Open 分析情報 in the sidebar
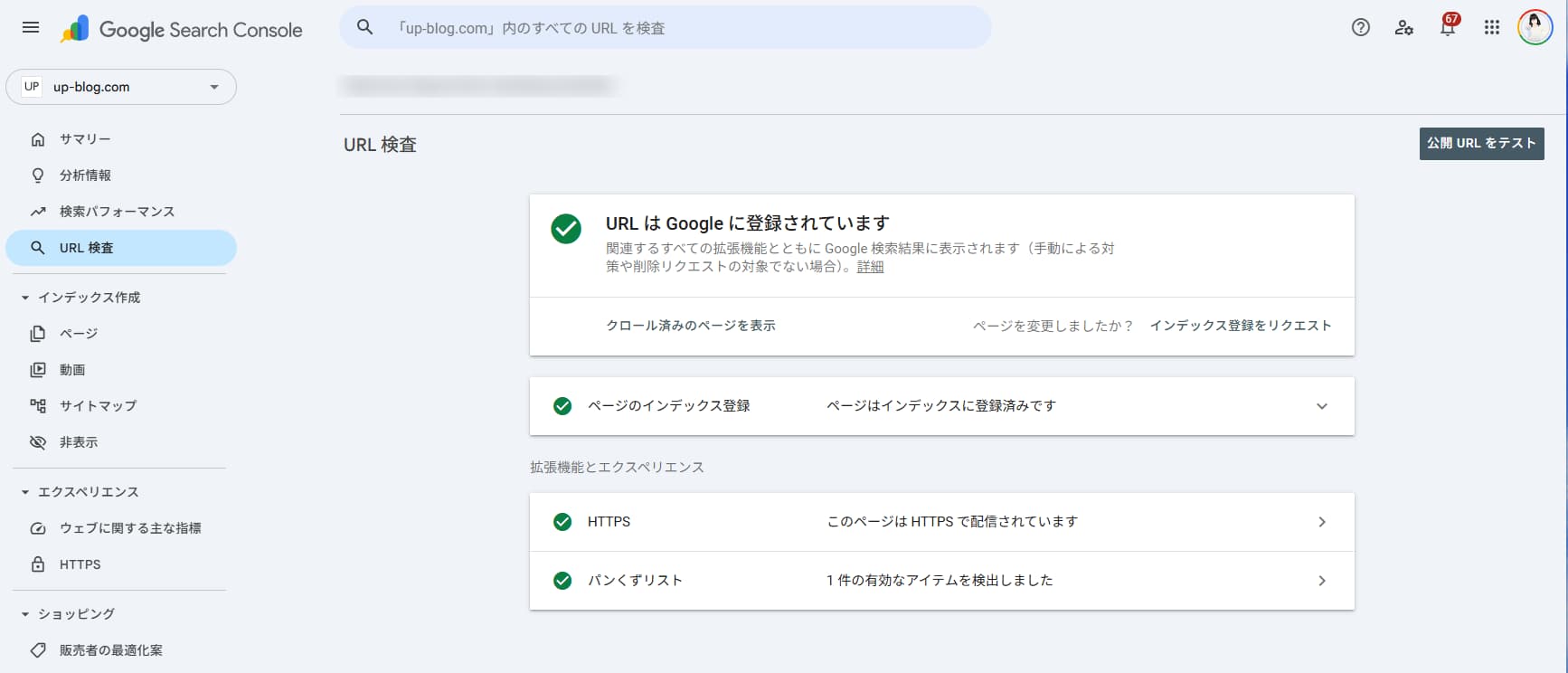1568x673 pixels. tap(121, 175)
